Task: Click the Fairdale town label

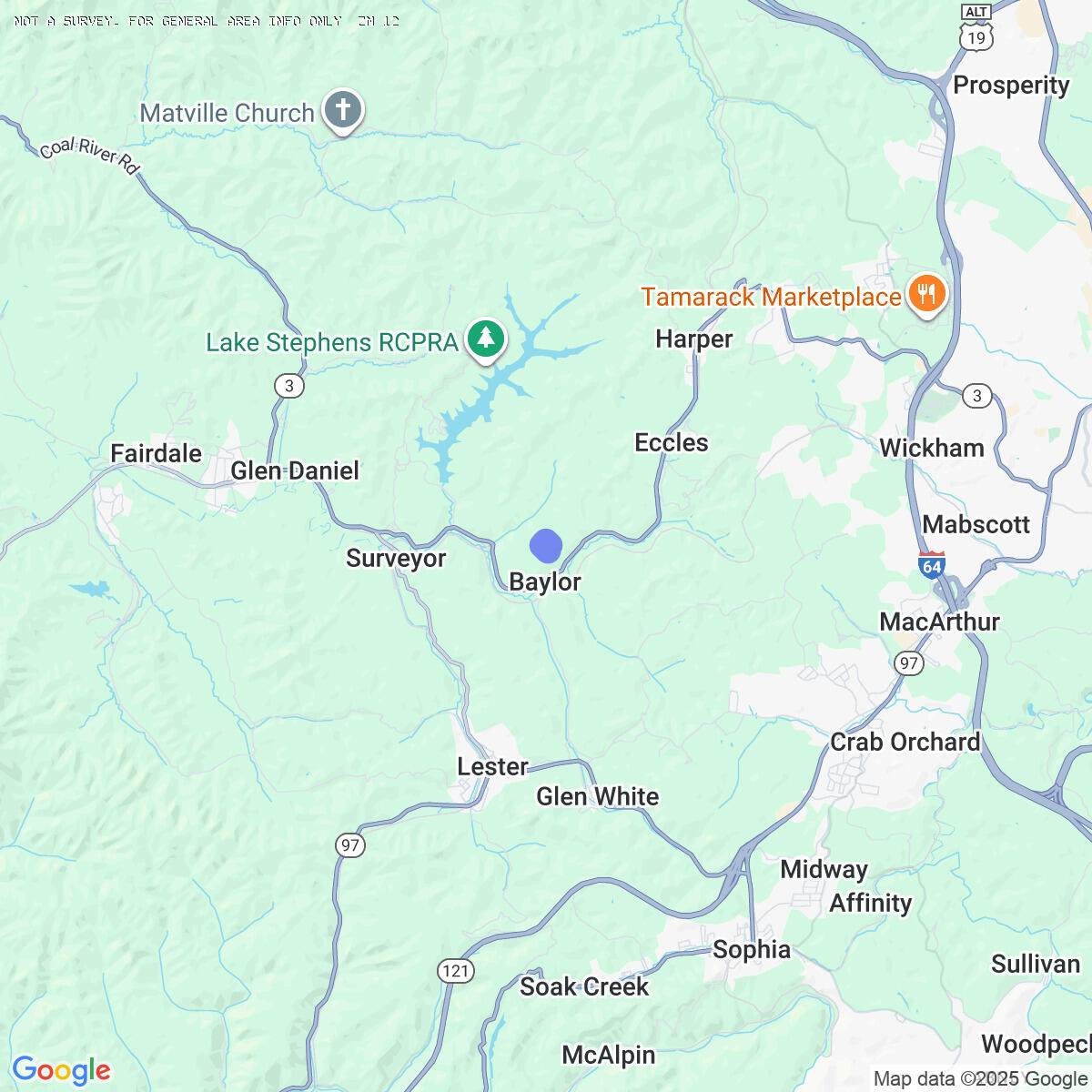Action: point(156,453)
